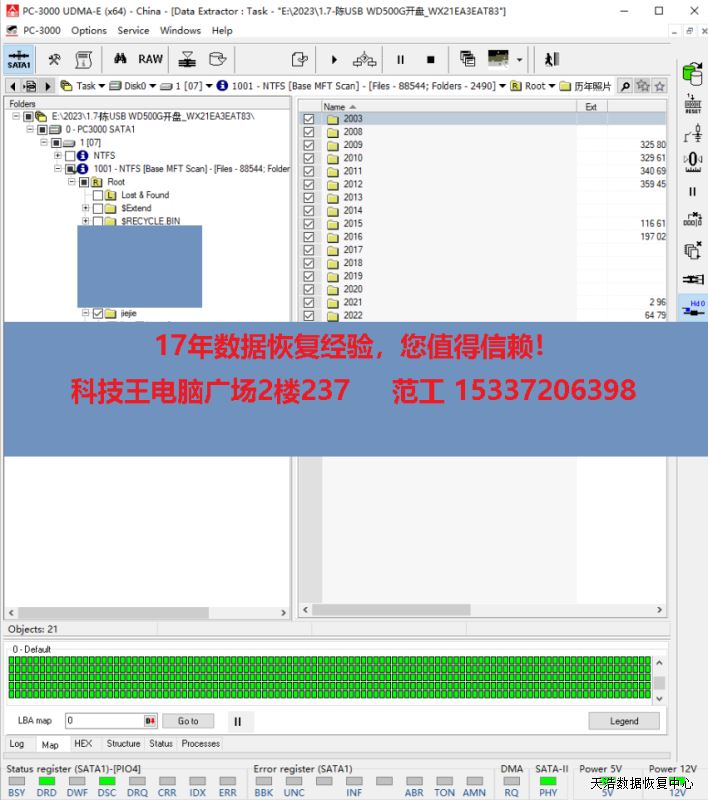708x800 pixels.
Task: Check the Lost & Found folder checkbox
Action: tap(98, 195)
